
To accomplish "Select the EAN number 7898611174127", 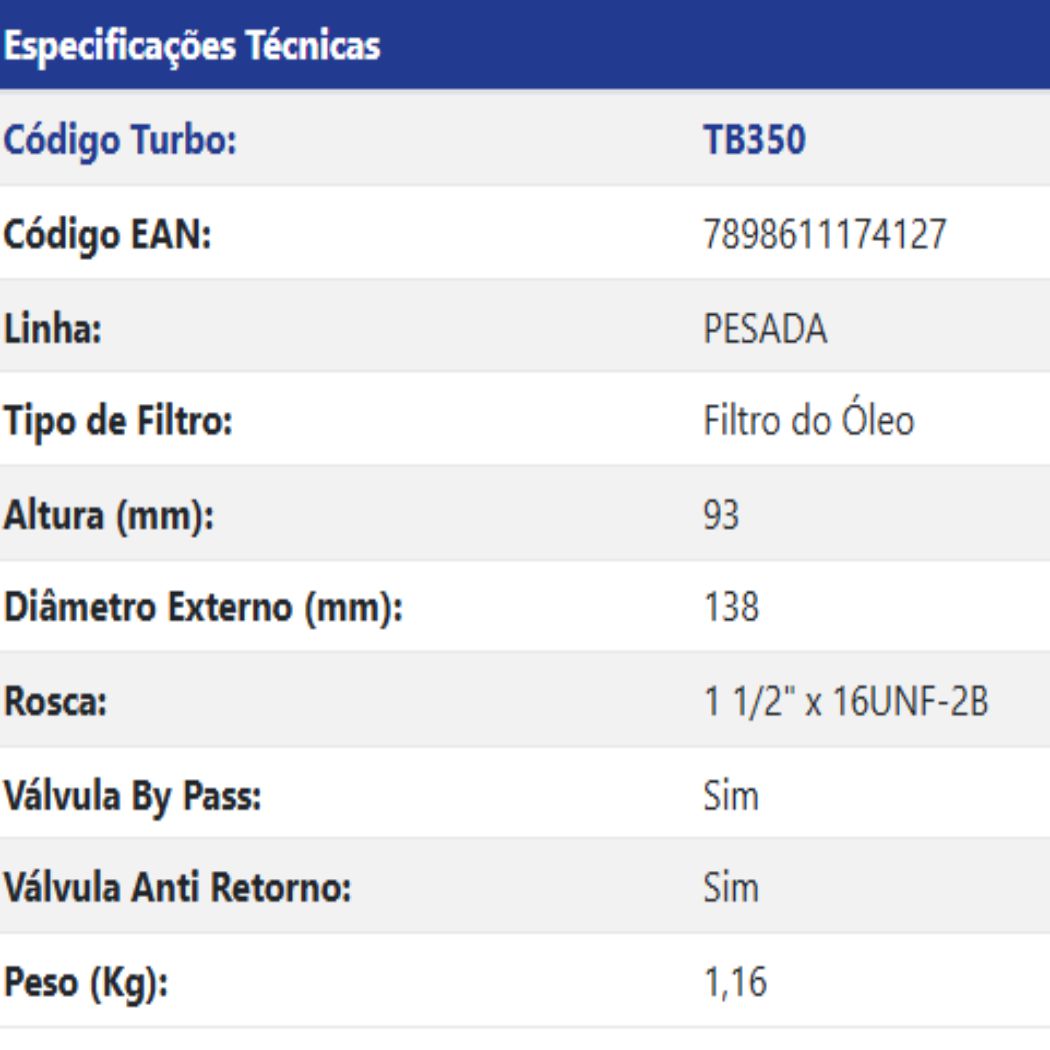I will click(x=825, y=235).
